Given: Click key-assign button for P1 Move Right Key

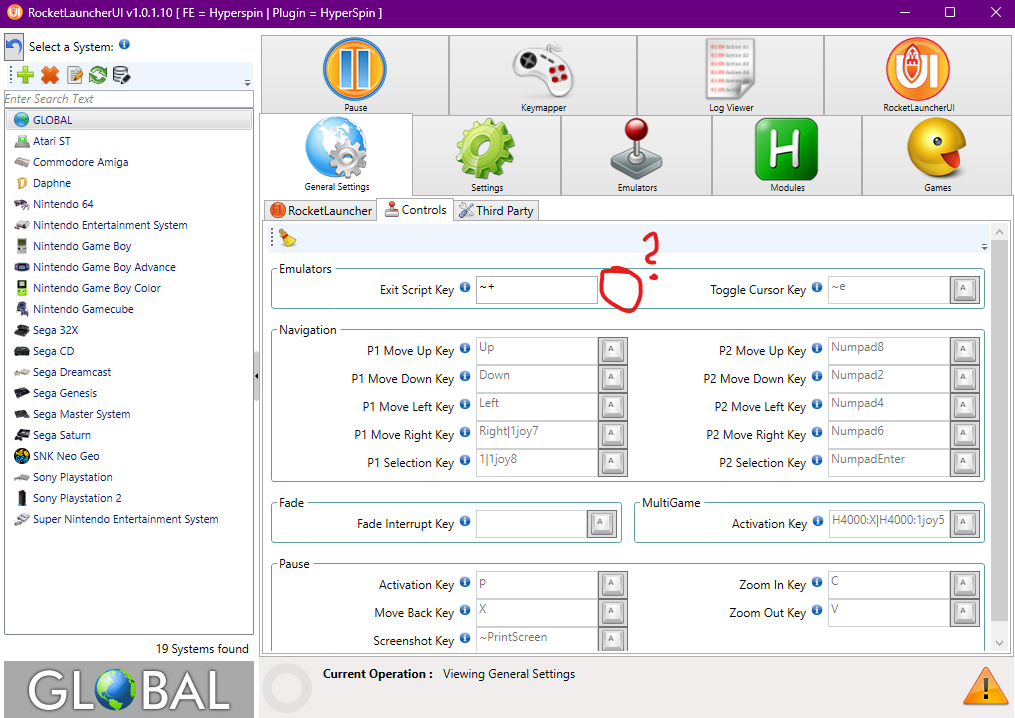Looking at the screenshot, I should click(x=612, y=434).
